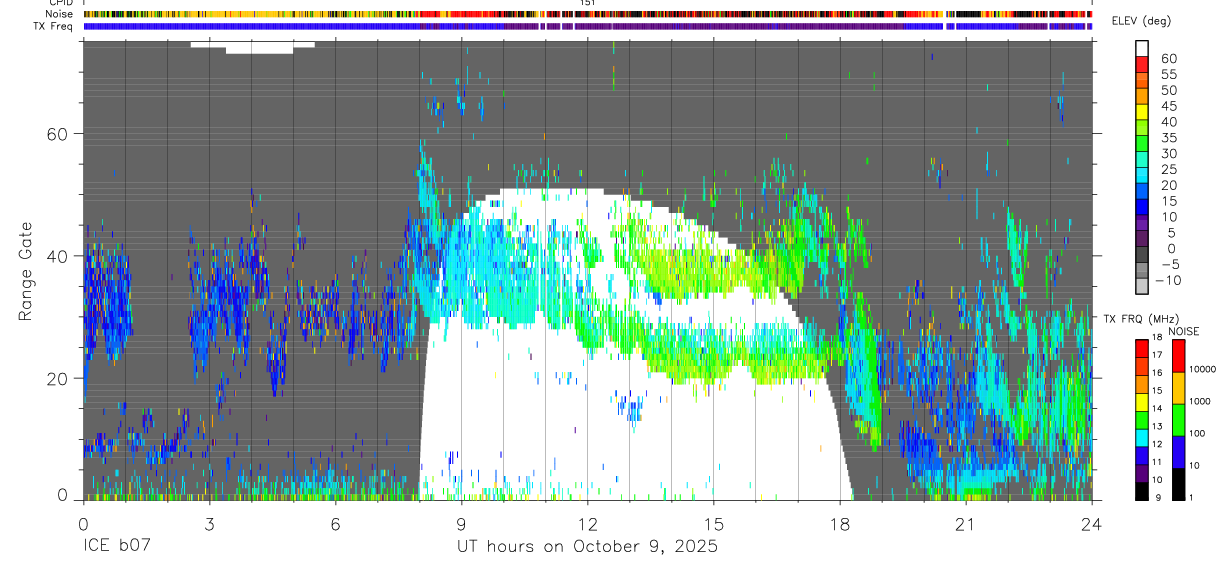Click x-axis tick label '15' under plot
The width and height of the screenshot is (1228, 567).
714,524
